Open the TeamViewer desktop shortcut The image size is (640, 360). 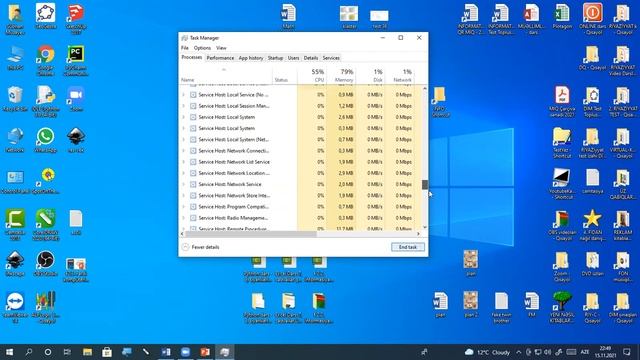15,307
